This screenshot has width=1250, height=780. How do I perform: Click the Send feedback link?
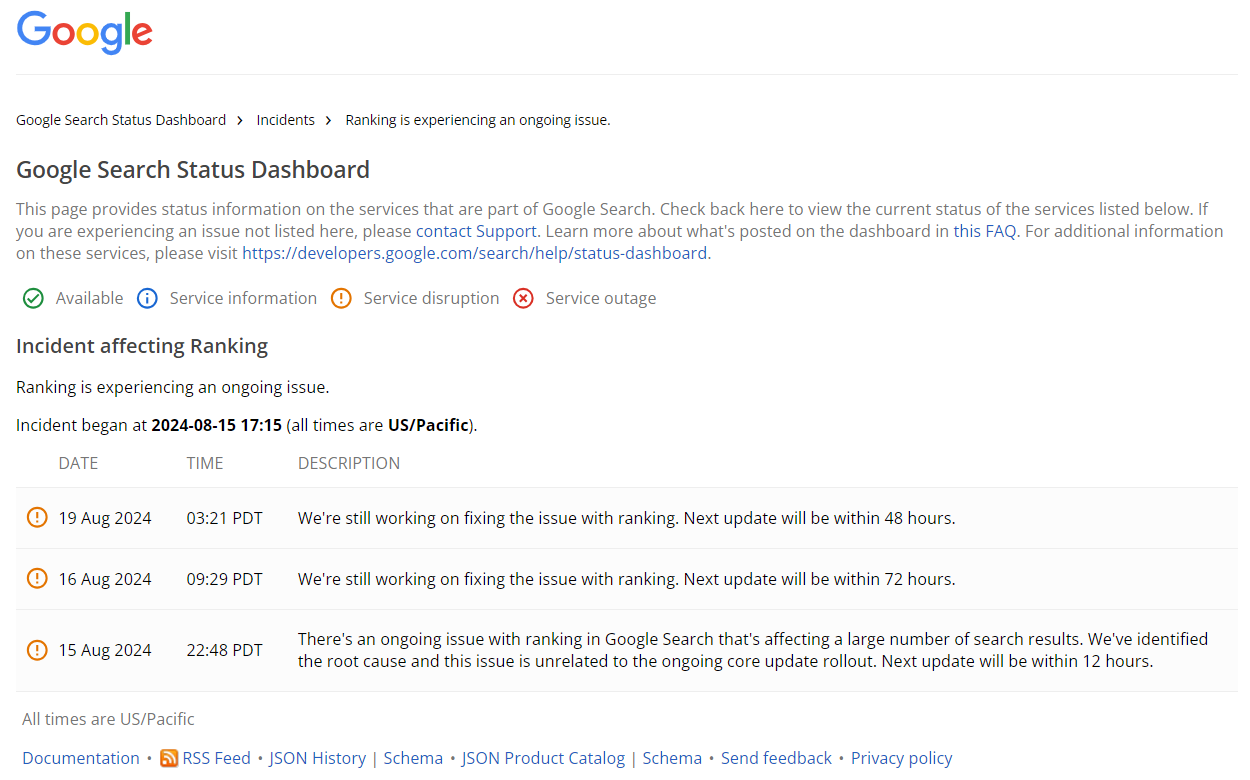(x=776, y=758)
